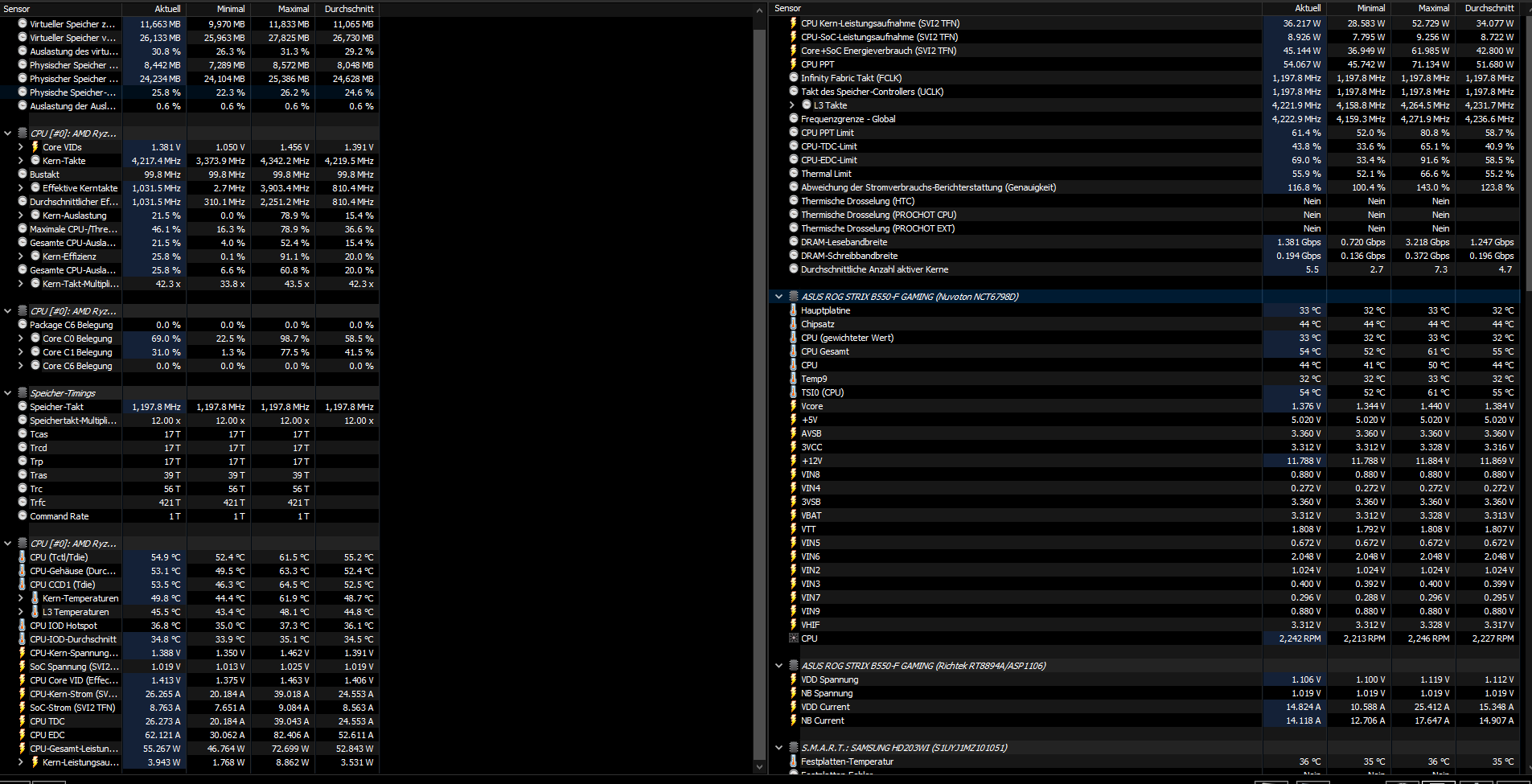Image resolution: width=1532 pixels, height=784 pixels.
Task: Click the +12V lightning icon
Action: (794, 461)
